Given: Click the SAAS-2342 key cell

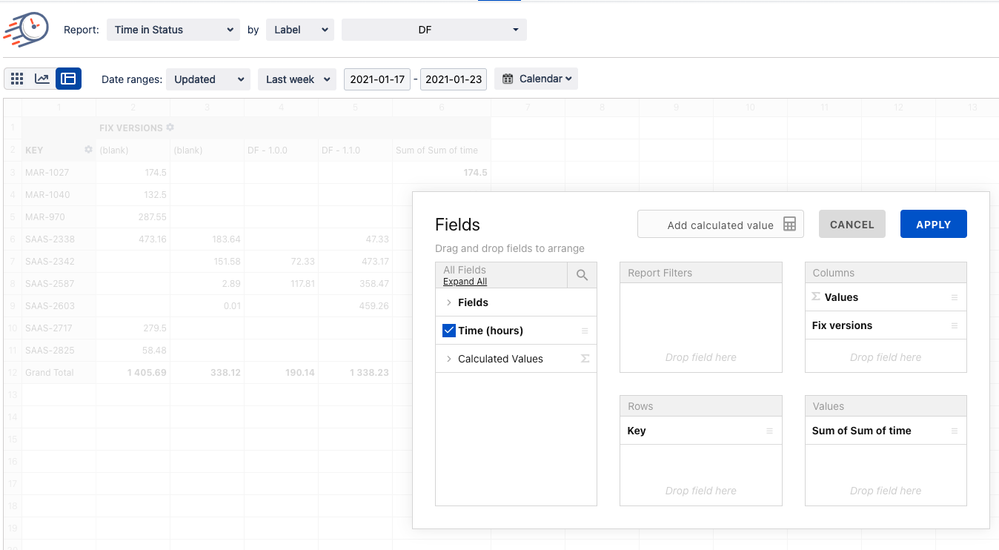Looking at the screenshot, I should click(59, 261).
